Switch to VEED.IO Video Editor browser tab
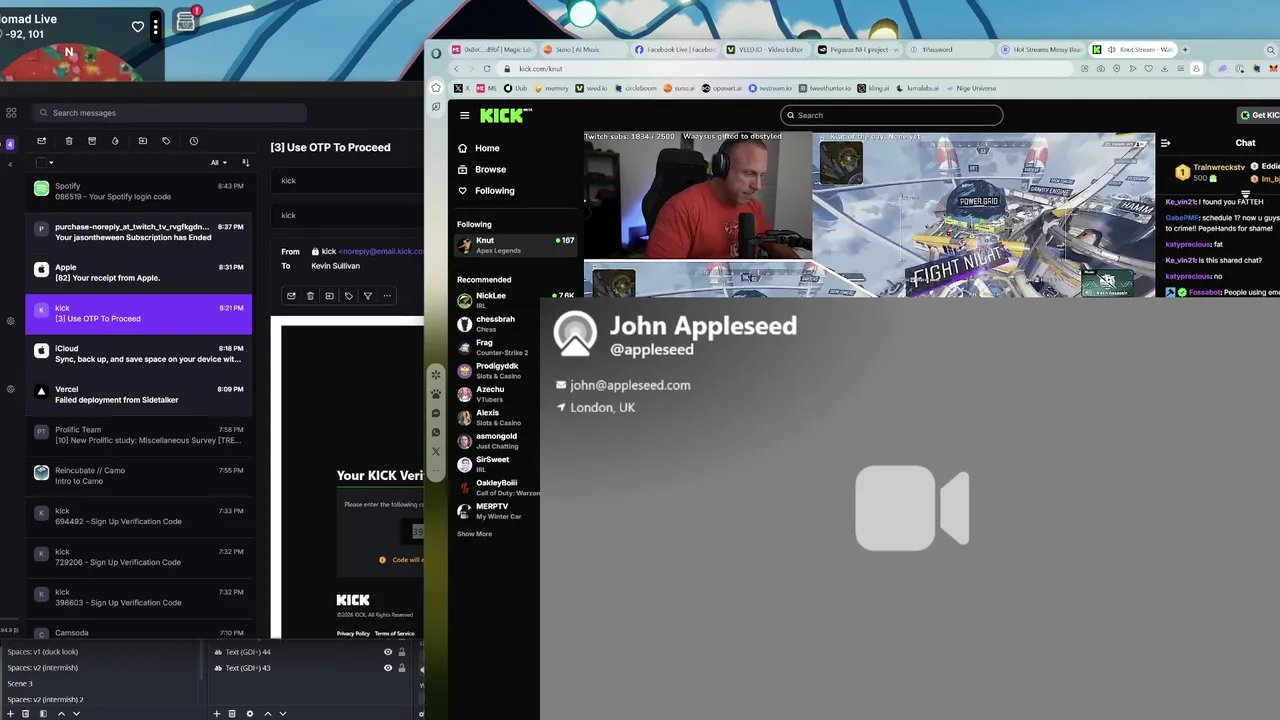 765,49
